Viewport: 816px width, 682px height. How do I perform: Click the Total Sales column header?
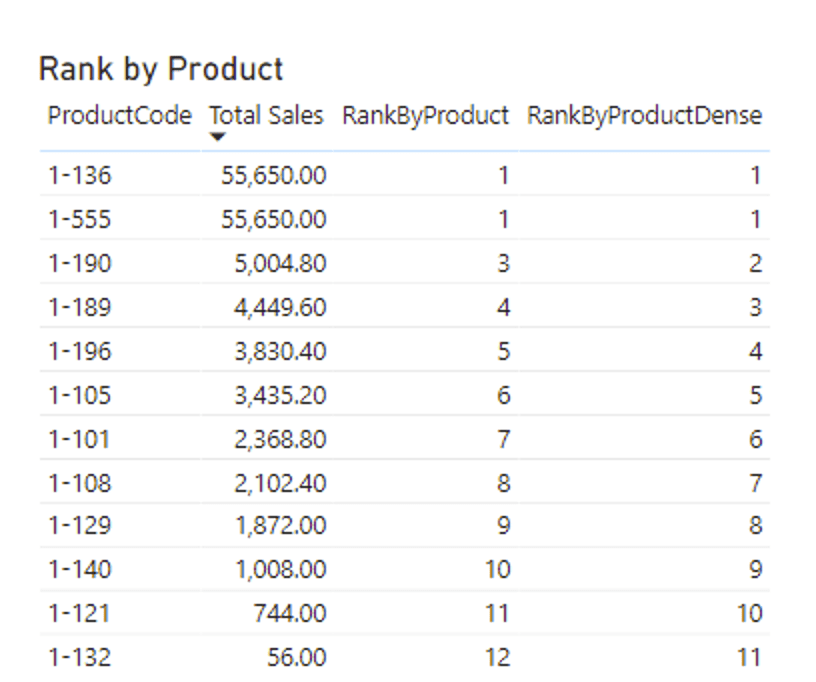coord(266,116)
